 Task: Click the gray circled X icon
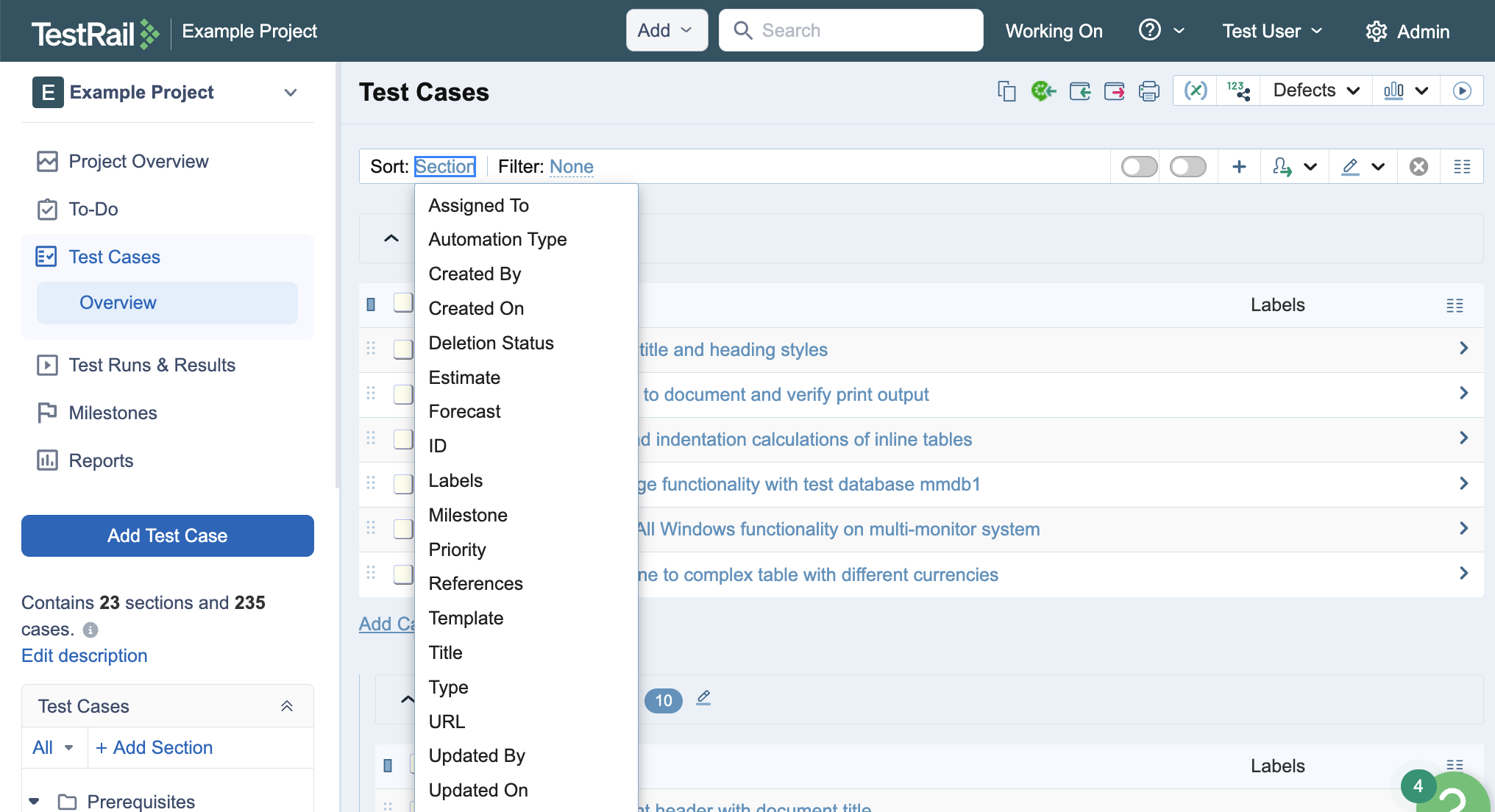pyautogui.click(x=1418, y=167)
